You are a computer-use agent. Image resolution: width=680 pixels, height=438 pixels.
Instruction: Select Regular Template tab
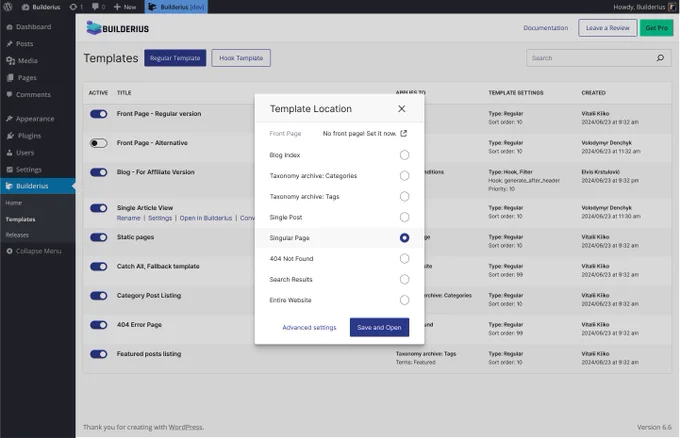[x=175, y=58]
